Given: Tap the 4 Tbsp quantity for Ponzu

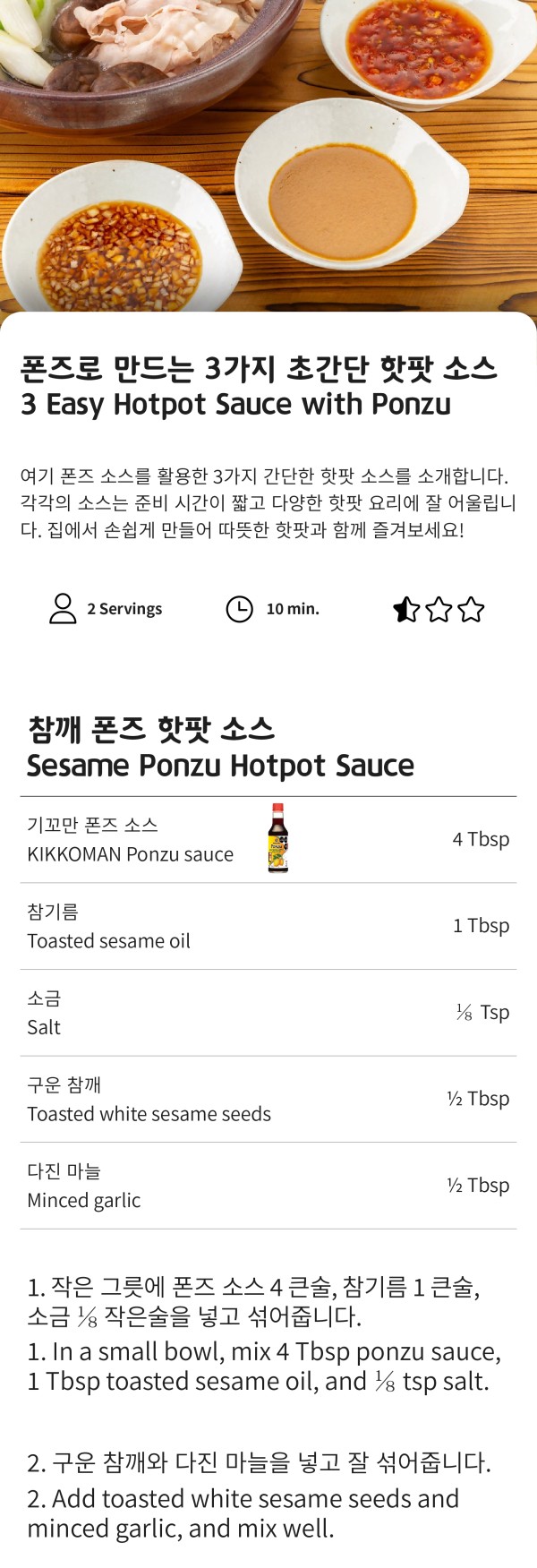Looking at the screenshot, I should coord(481,839).
